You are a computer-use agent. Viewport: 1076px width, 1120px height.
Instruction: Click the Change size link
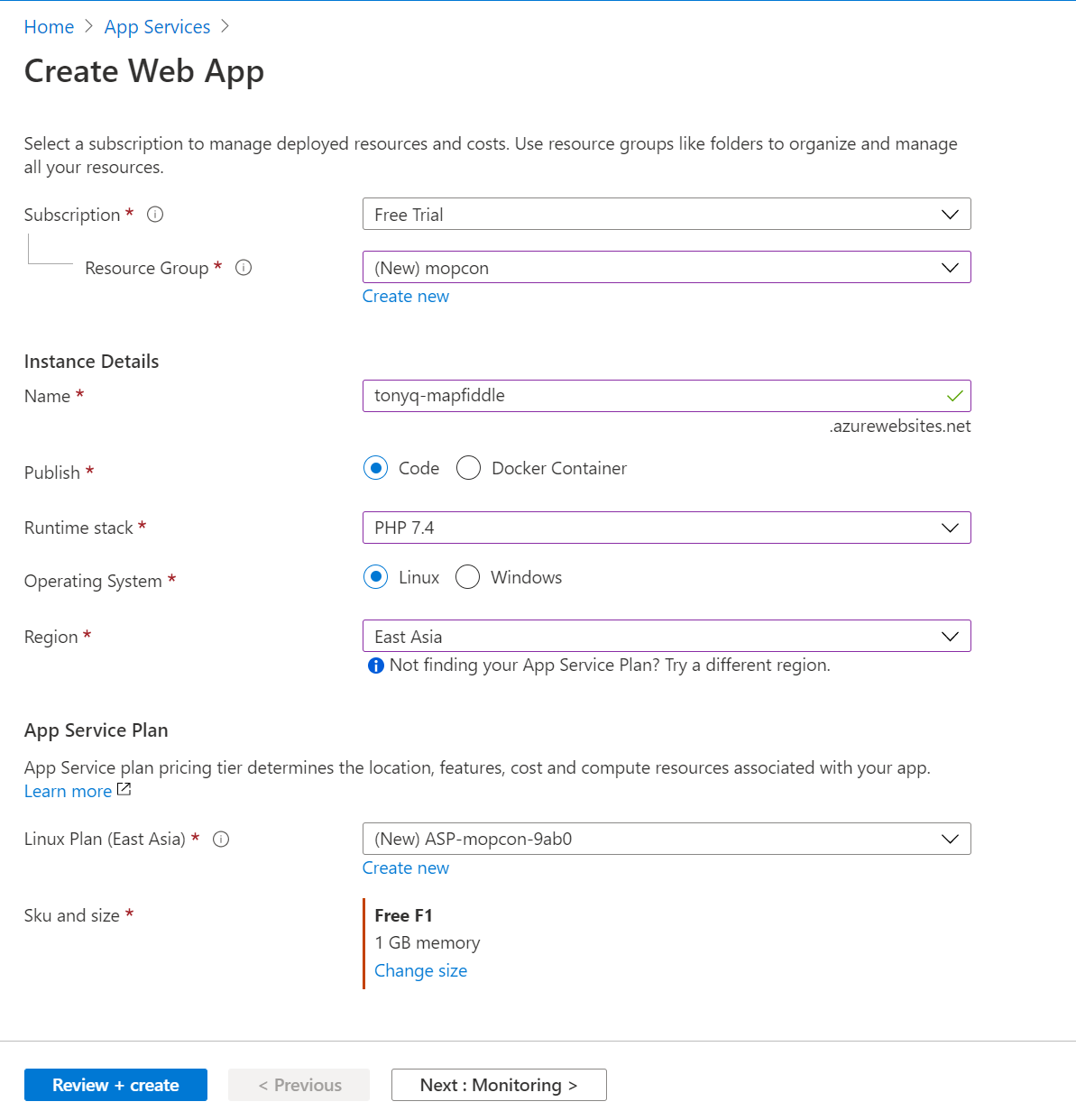coord(420,971)
